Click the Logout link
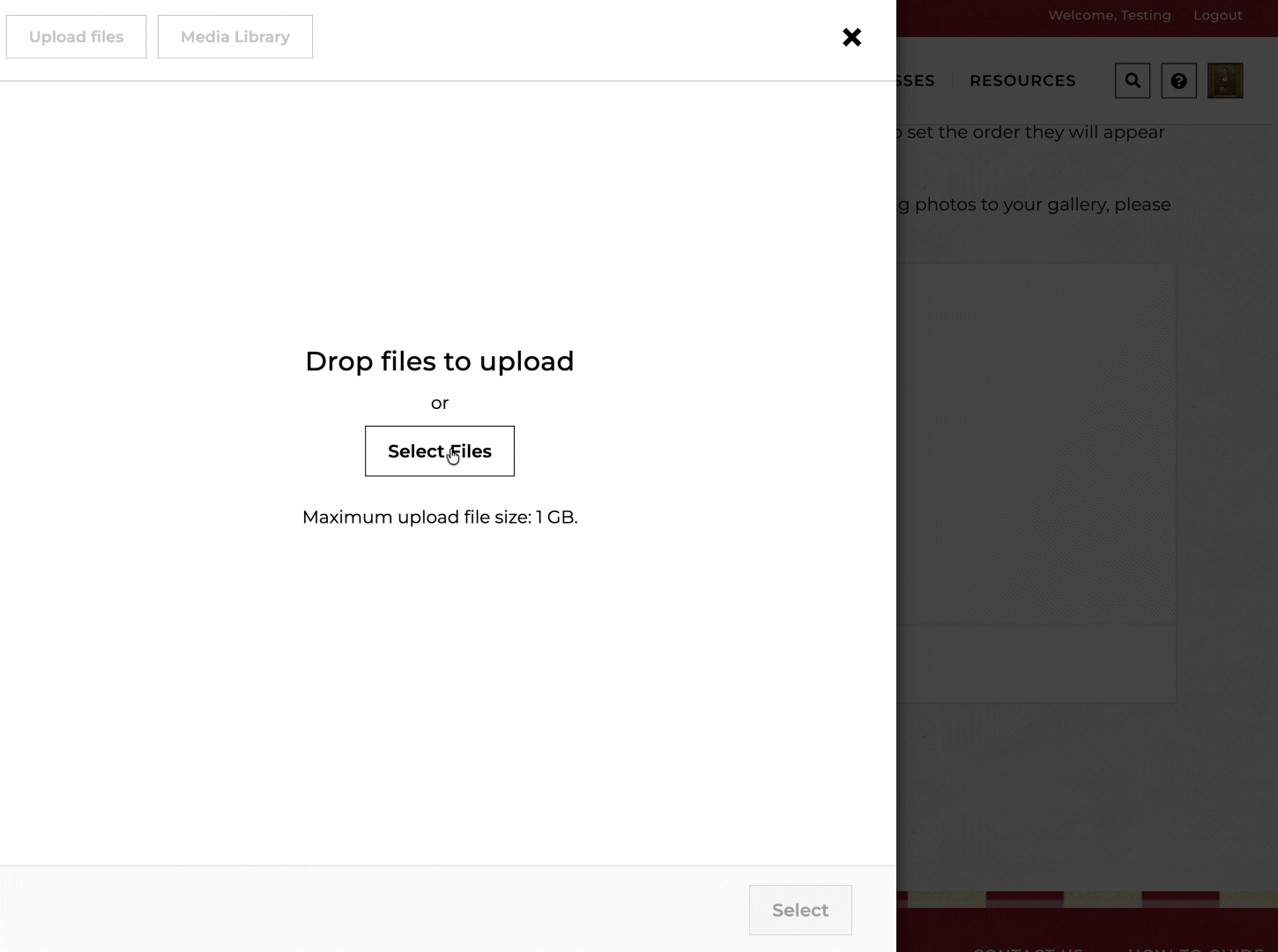This screenshot has width=1278, height=952. (1217, 15)
